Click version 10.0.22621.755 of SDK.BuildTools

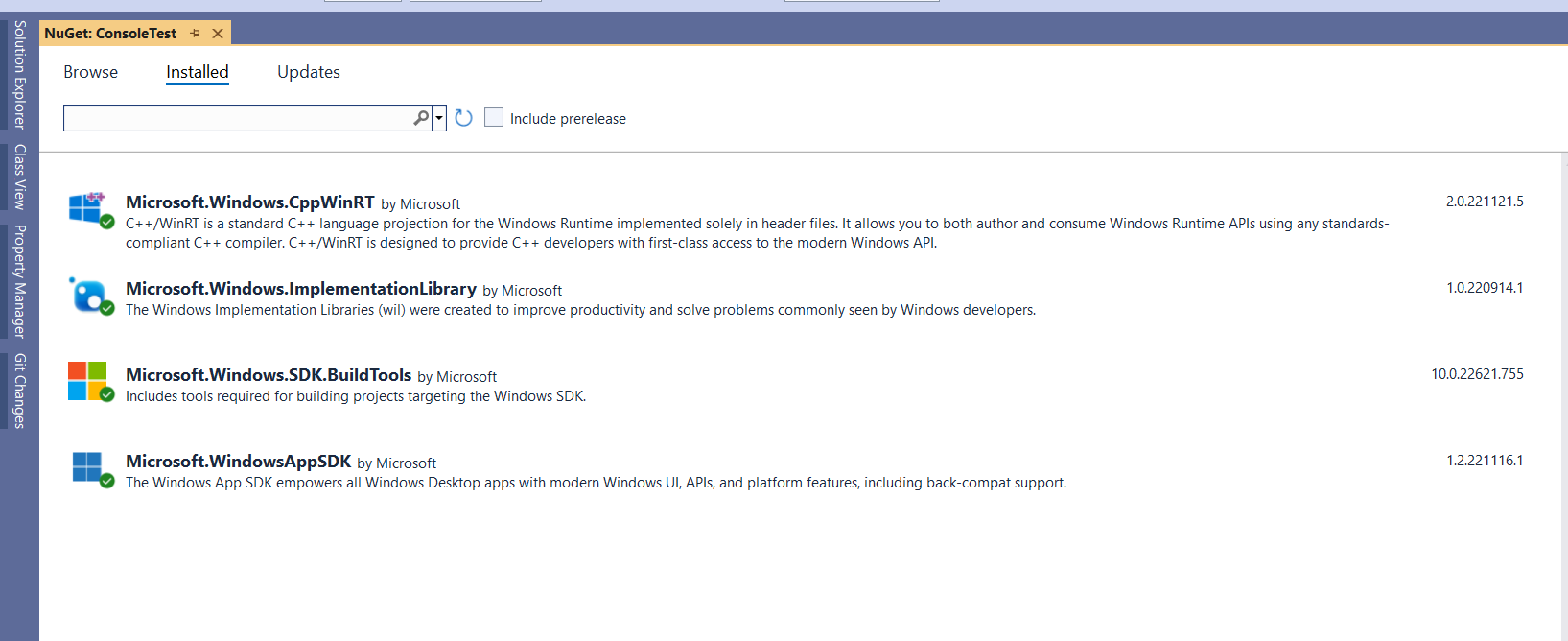1477,374
